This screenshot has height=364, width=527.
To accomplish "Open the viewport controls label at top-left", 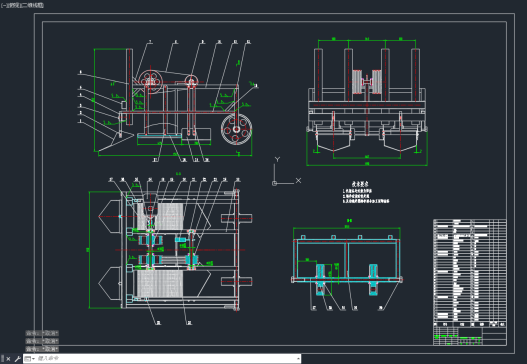I will (x=23, y=5).
